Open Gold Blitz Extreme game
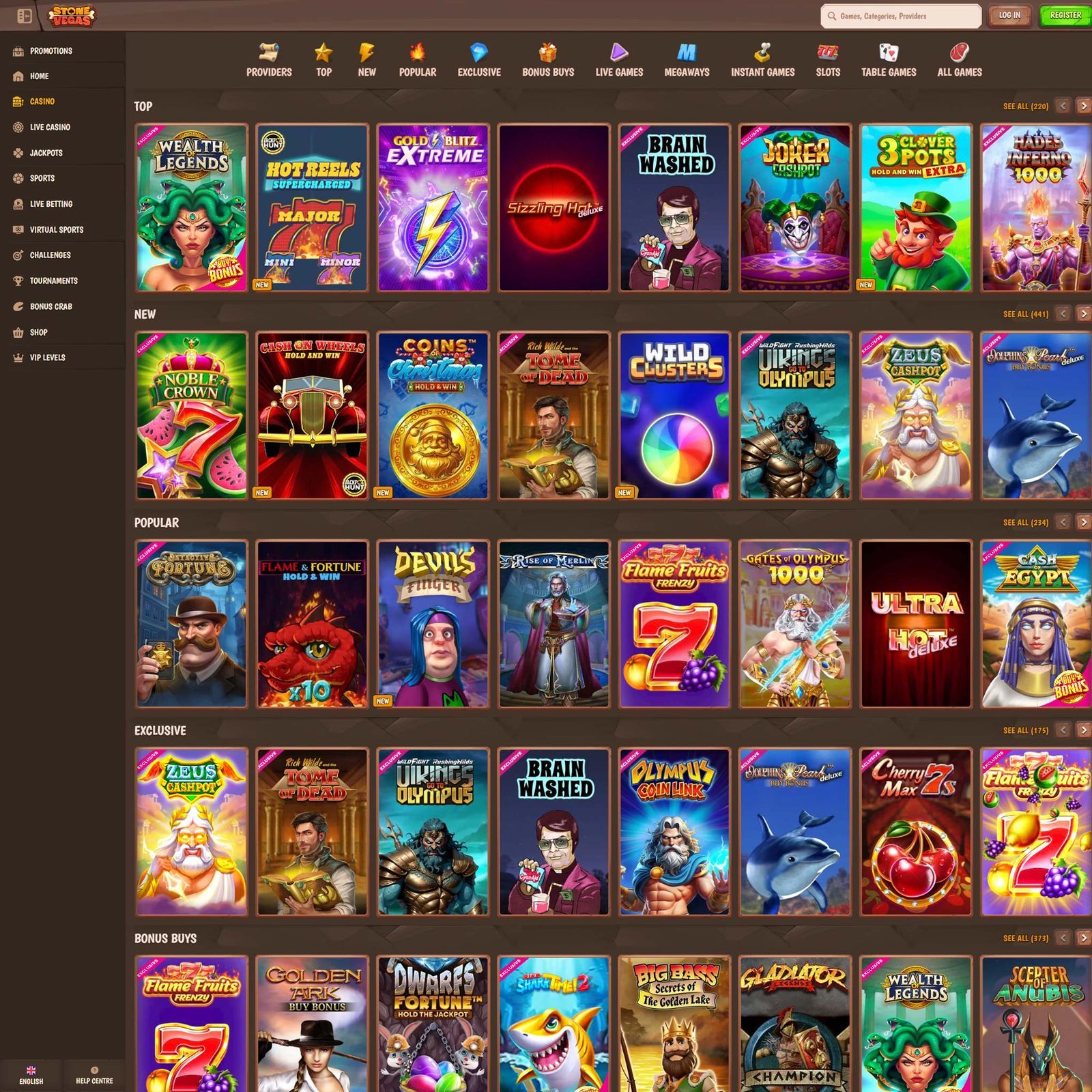The height and width of the screenshot is (1092, 1092). [433, 208]
